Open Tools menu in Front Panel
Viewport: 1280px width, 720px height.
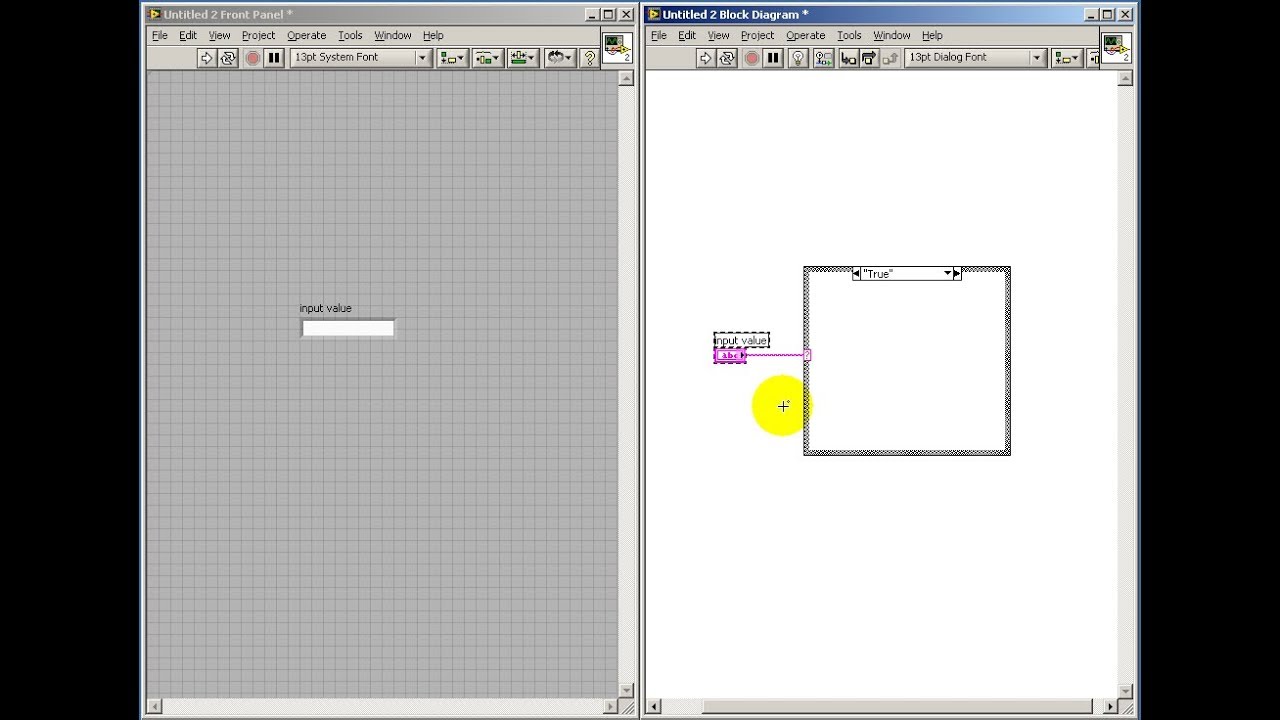pyautogui.click(x=350, y=35)
